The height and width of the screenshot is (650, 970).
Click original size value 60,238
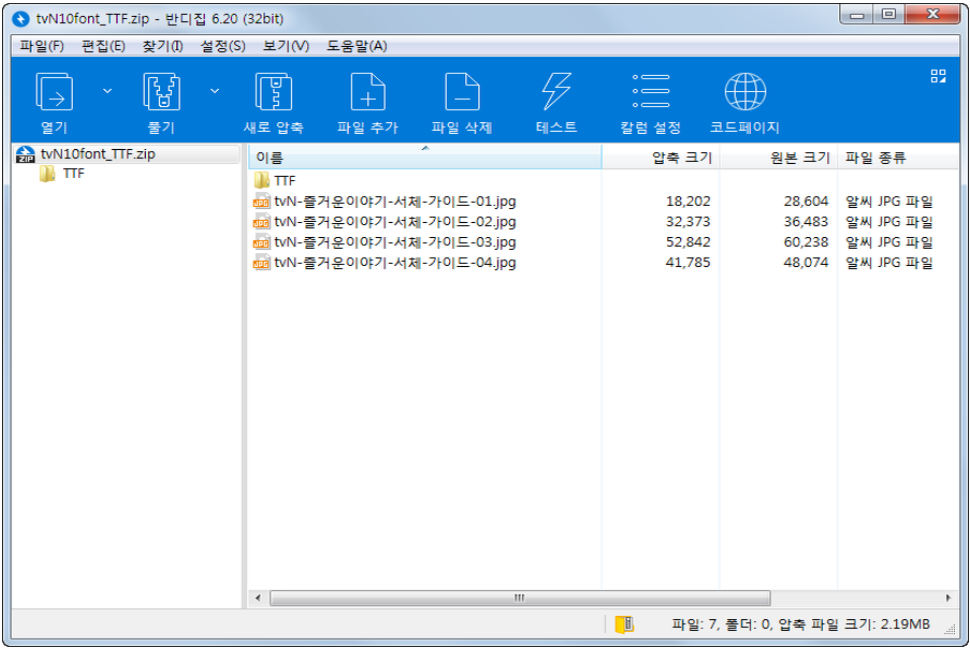pos(806,242)
